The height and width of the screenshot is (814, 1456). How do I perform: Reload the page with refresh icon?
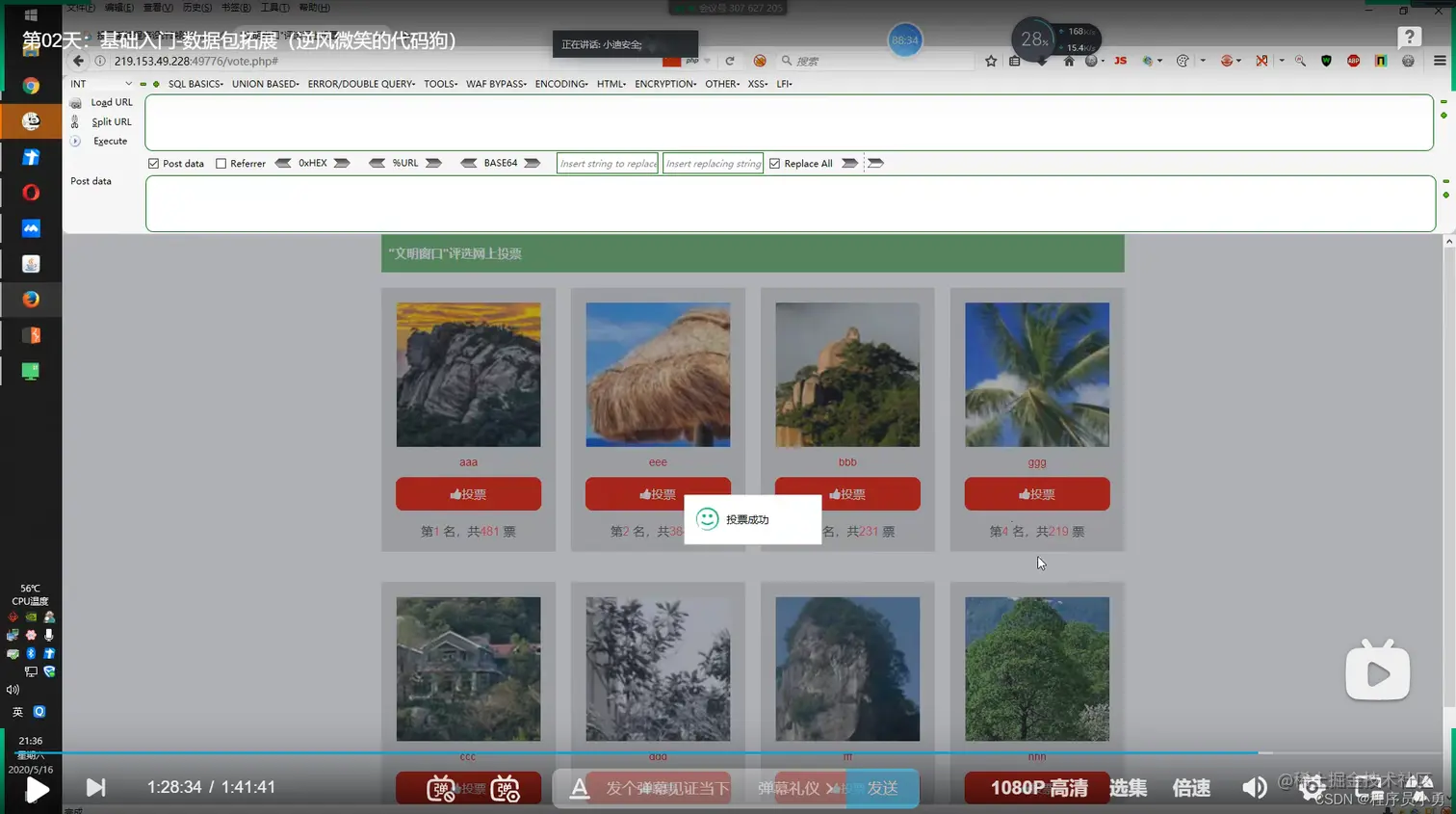pos(730,61)
